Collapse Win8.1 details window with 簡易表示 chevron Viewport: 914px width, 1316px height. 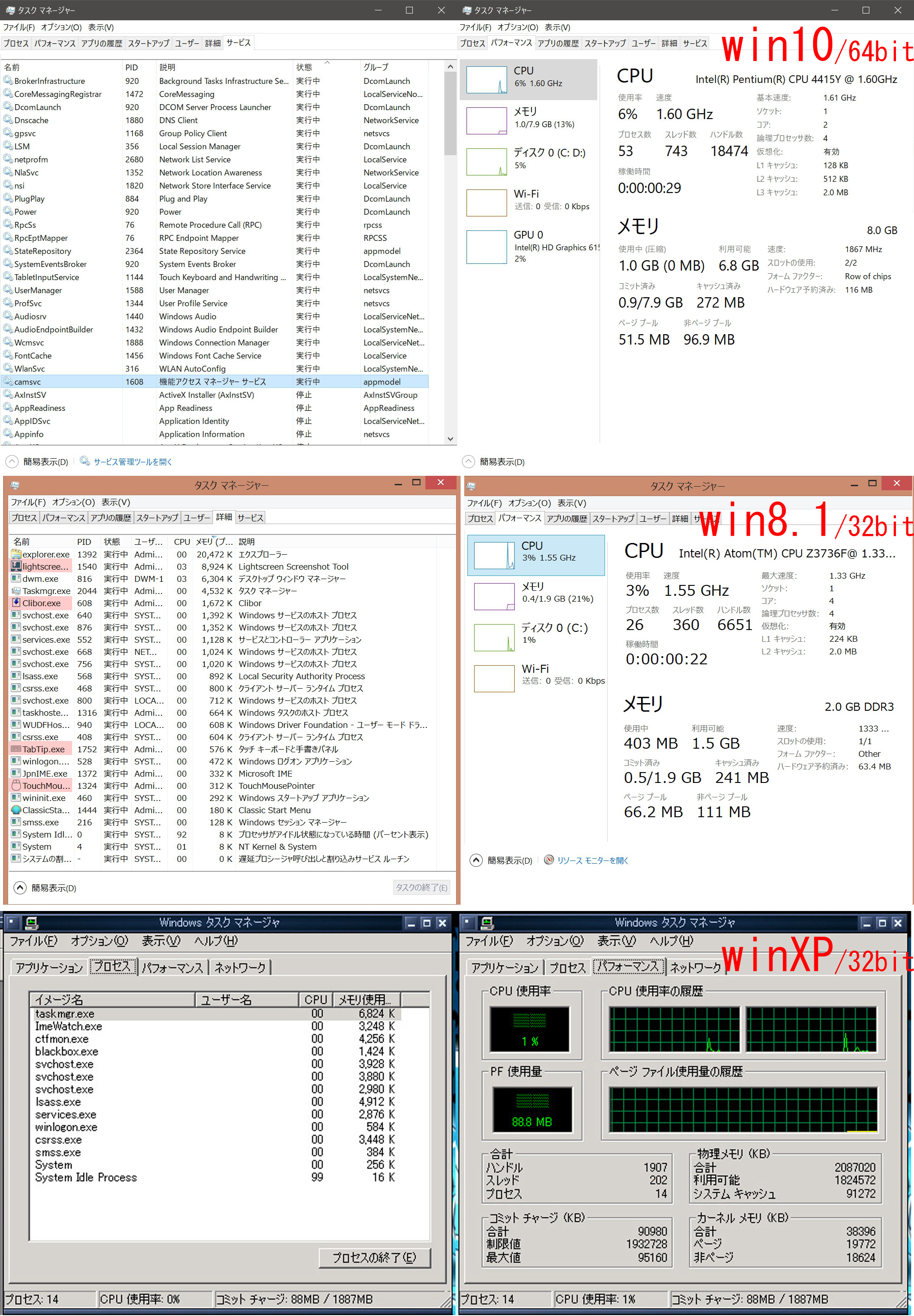pyautogui.click(x=20, y=888)
